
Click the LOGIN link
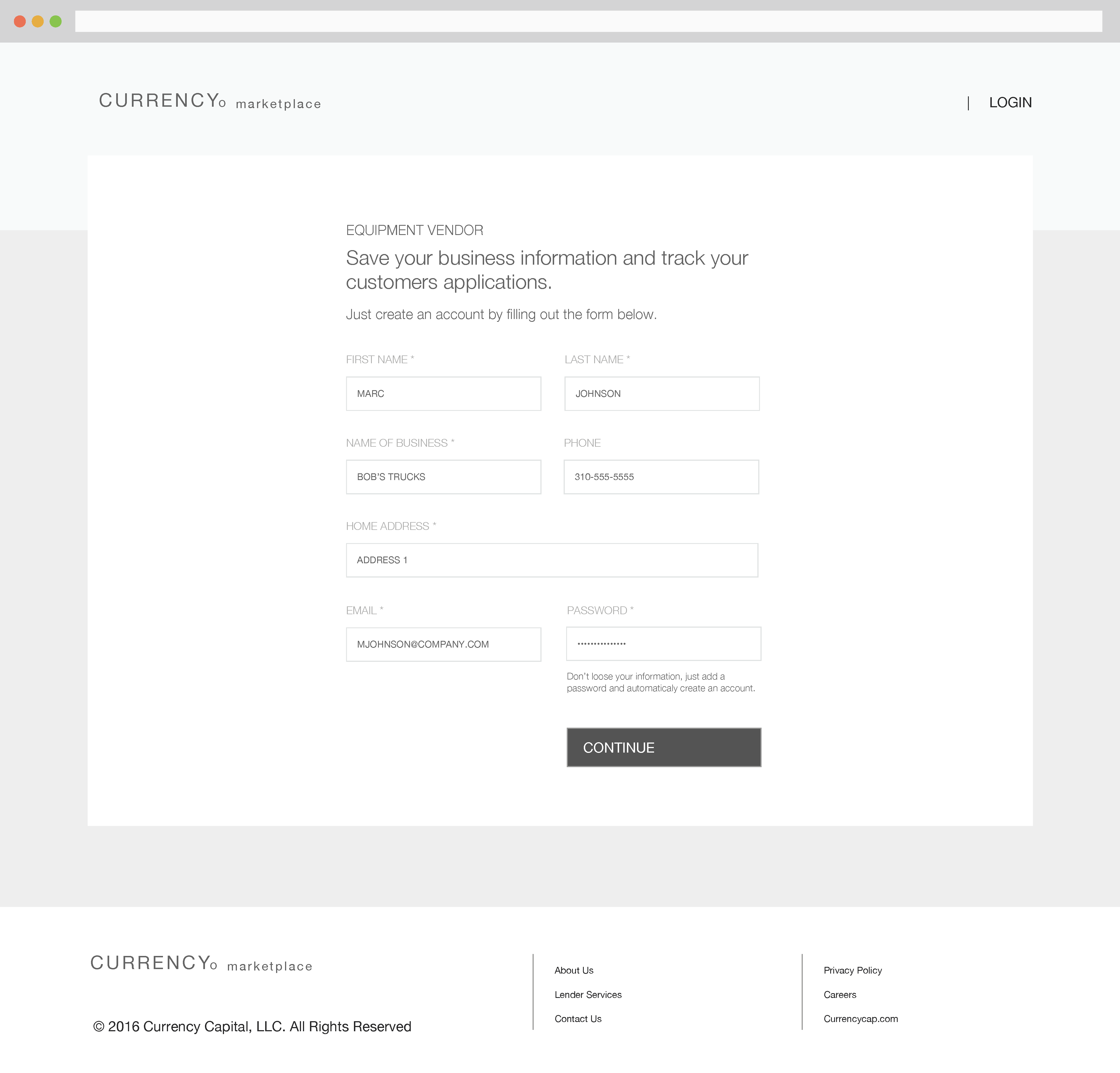coord(1010,102)
